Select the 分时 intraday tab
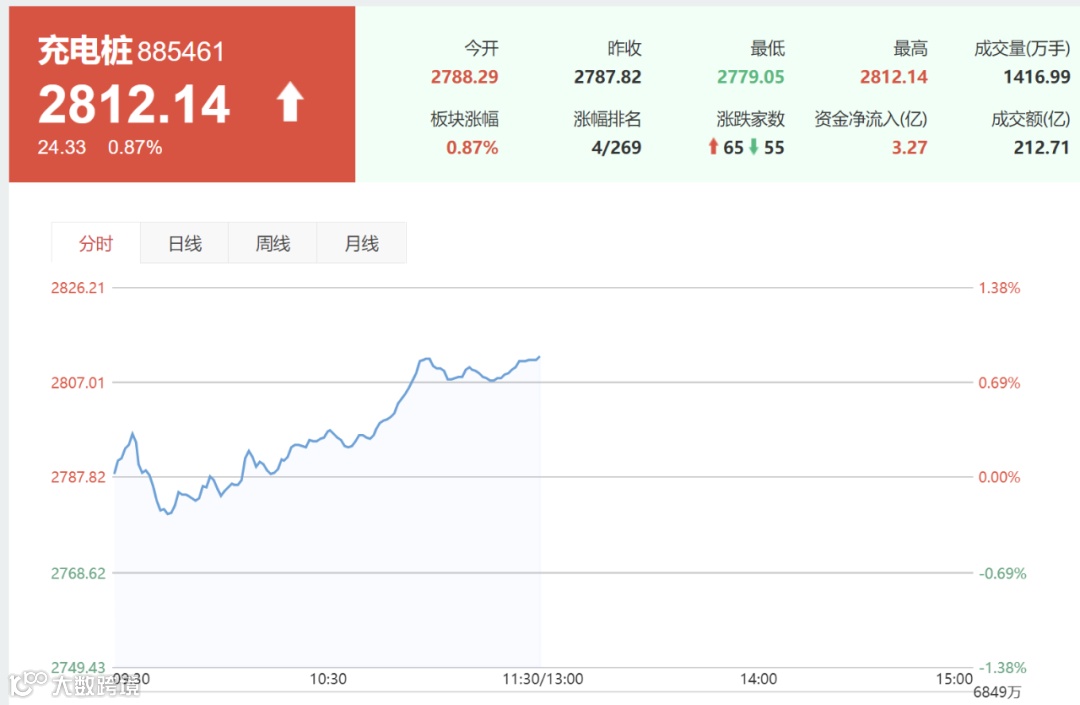Image resolution: width=1080 pixels, height=705 pixels. coord(96,243)
